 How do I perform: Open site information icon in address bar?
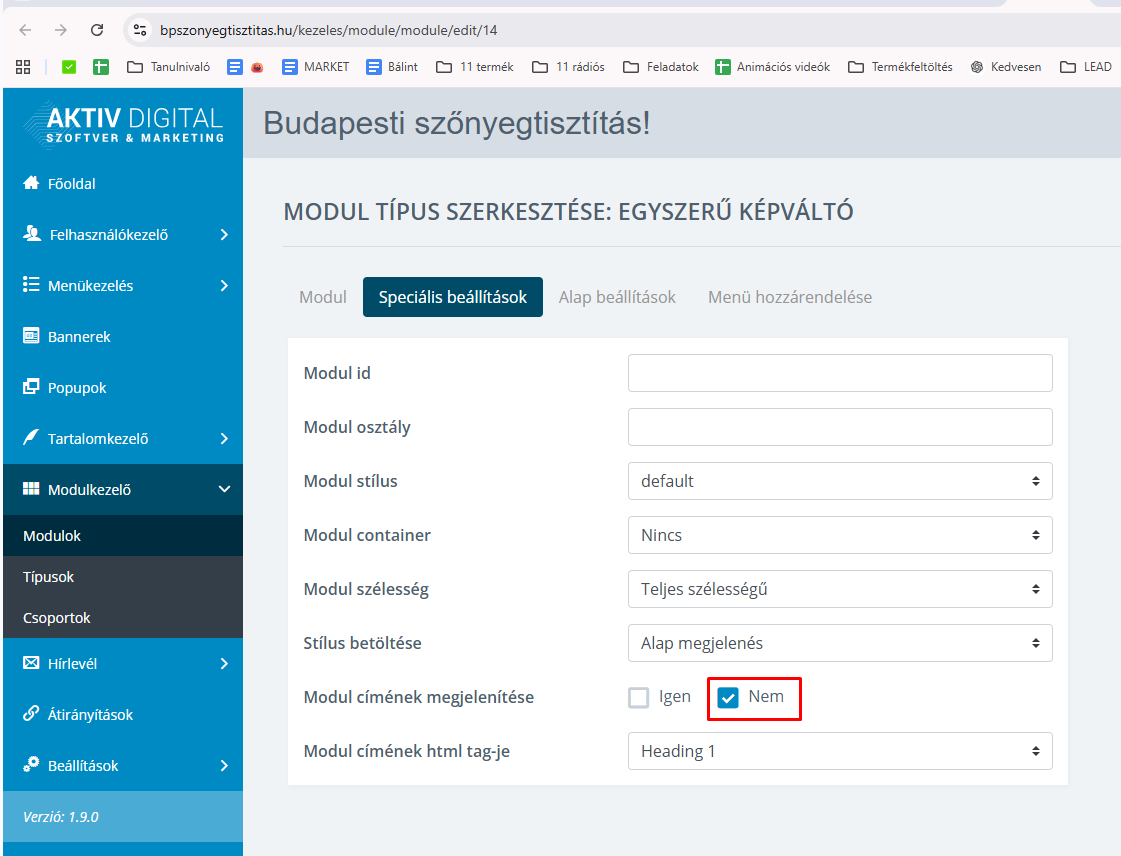pos(140,30)
